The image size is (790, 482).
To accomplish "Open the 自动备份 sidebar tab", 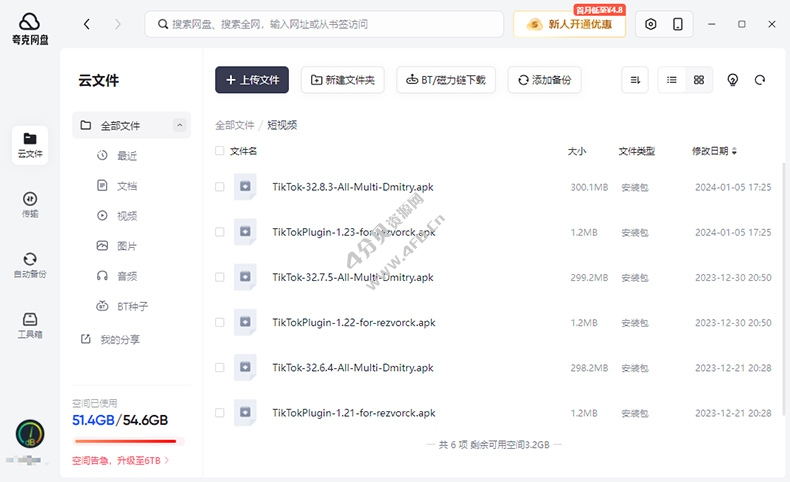I will tap(30, 264).
